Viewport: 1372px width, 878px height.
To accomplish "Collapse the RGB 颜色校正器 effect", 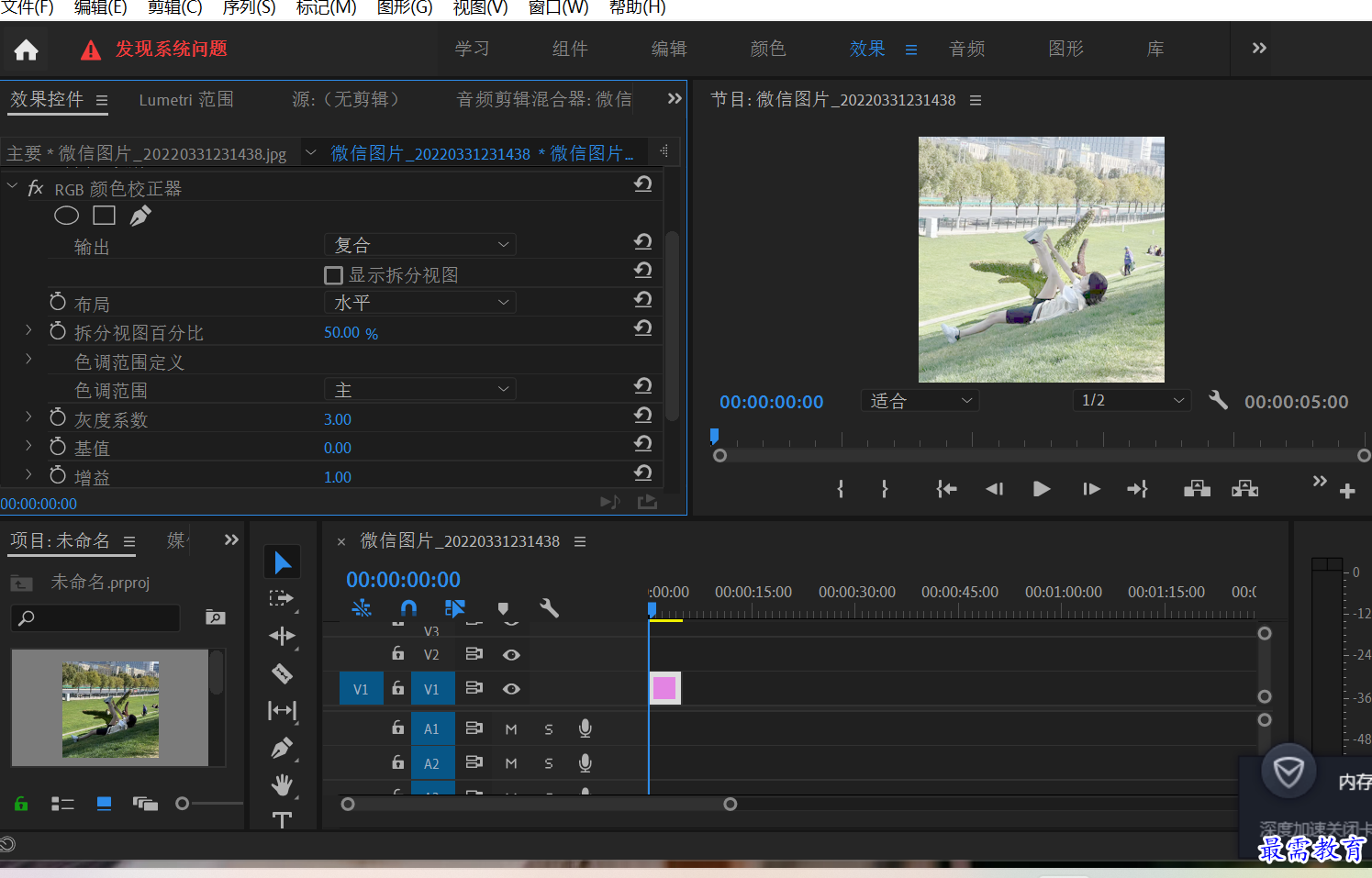I will click(12, 186).
